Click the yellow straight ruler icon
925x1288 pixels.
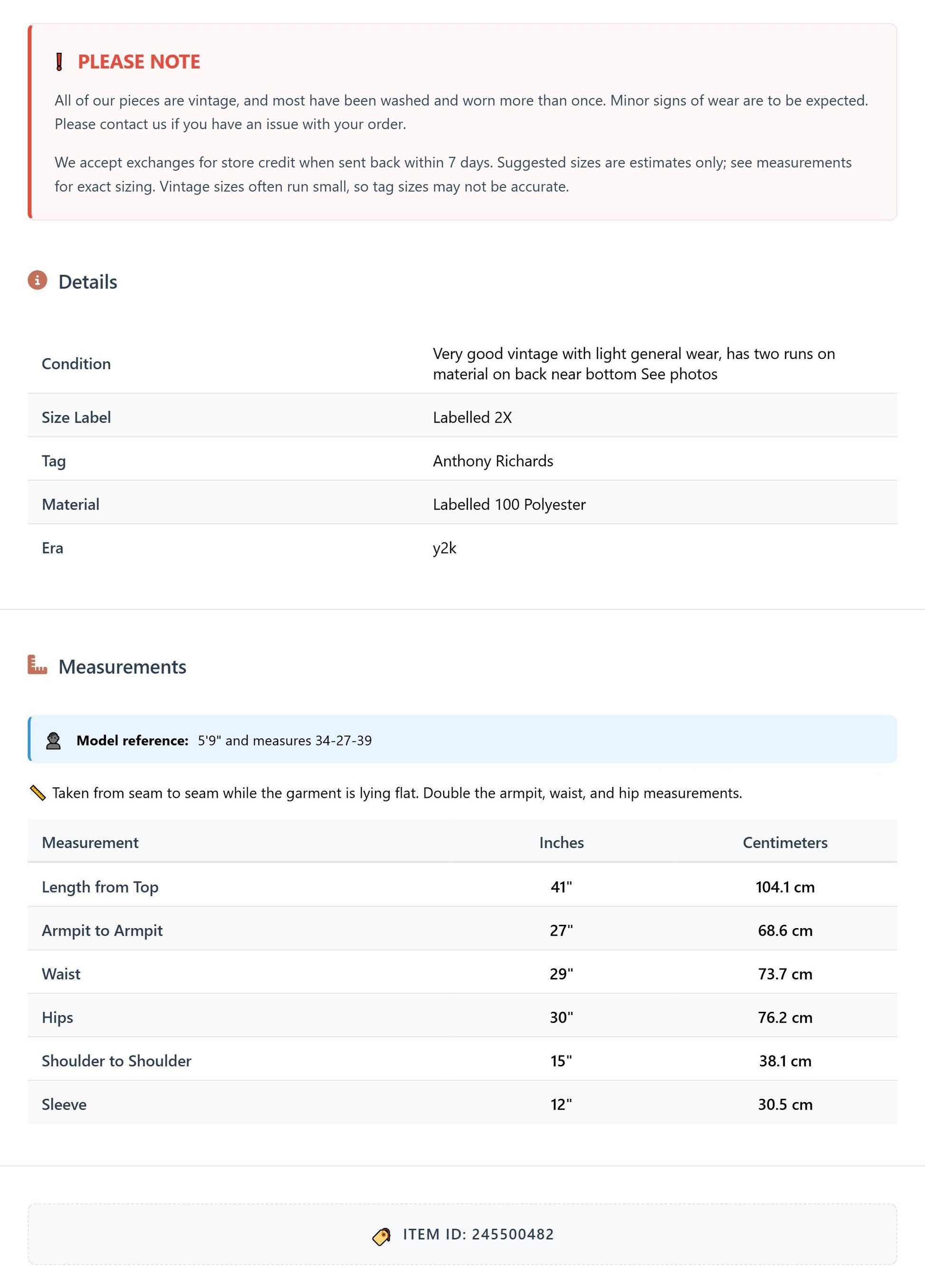pyautogui.click(x=38, y=793)
